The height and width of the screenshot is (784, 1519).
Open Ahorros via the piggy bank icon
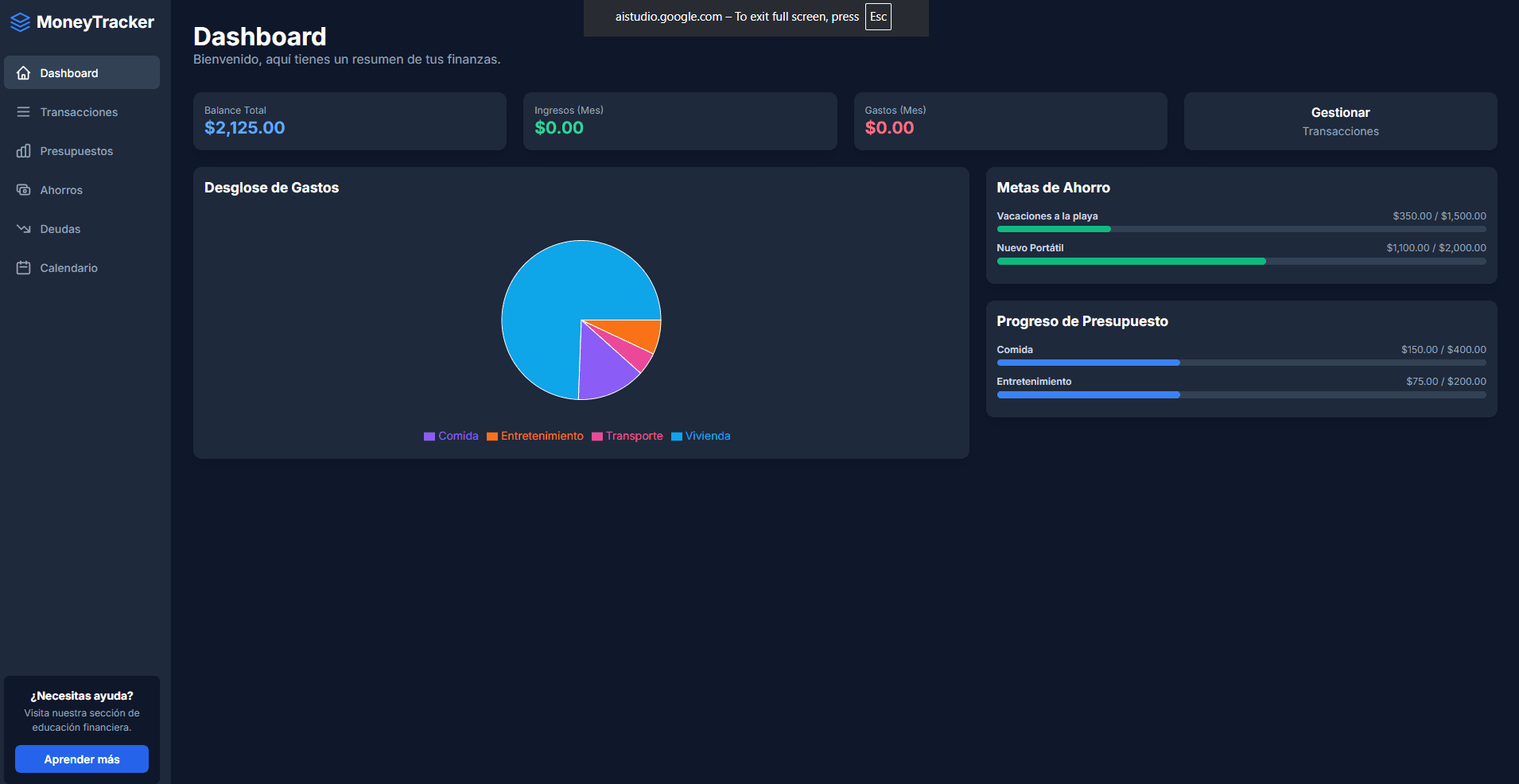pos(24,189)
